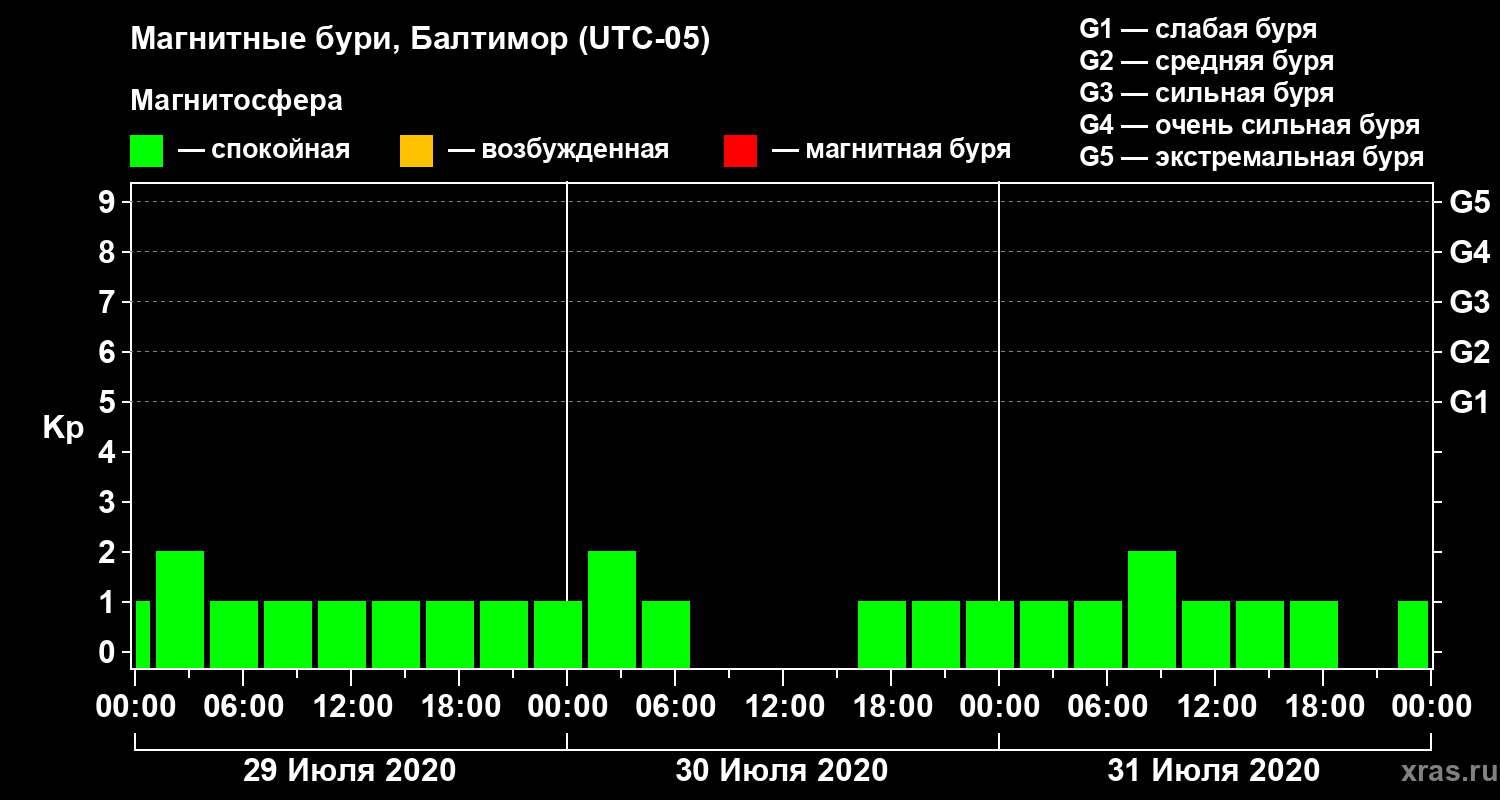Screen dimensions: 1500x800
Task: Click the right-axis 'G3' label
Action: coord(1469,302)
